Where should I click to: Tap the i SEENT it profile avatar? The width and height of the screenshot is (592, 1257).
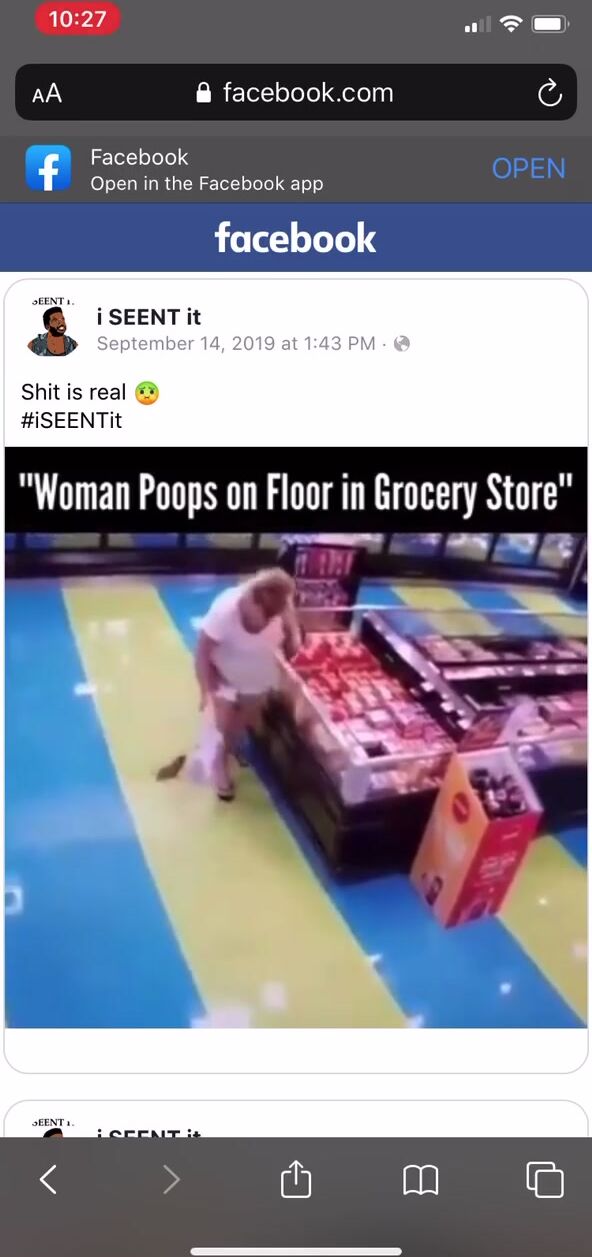[x=52, y=326]
